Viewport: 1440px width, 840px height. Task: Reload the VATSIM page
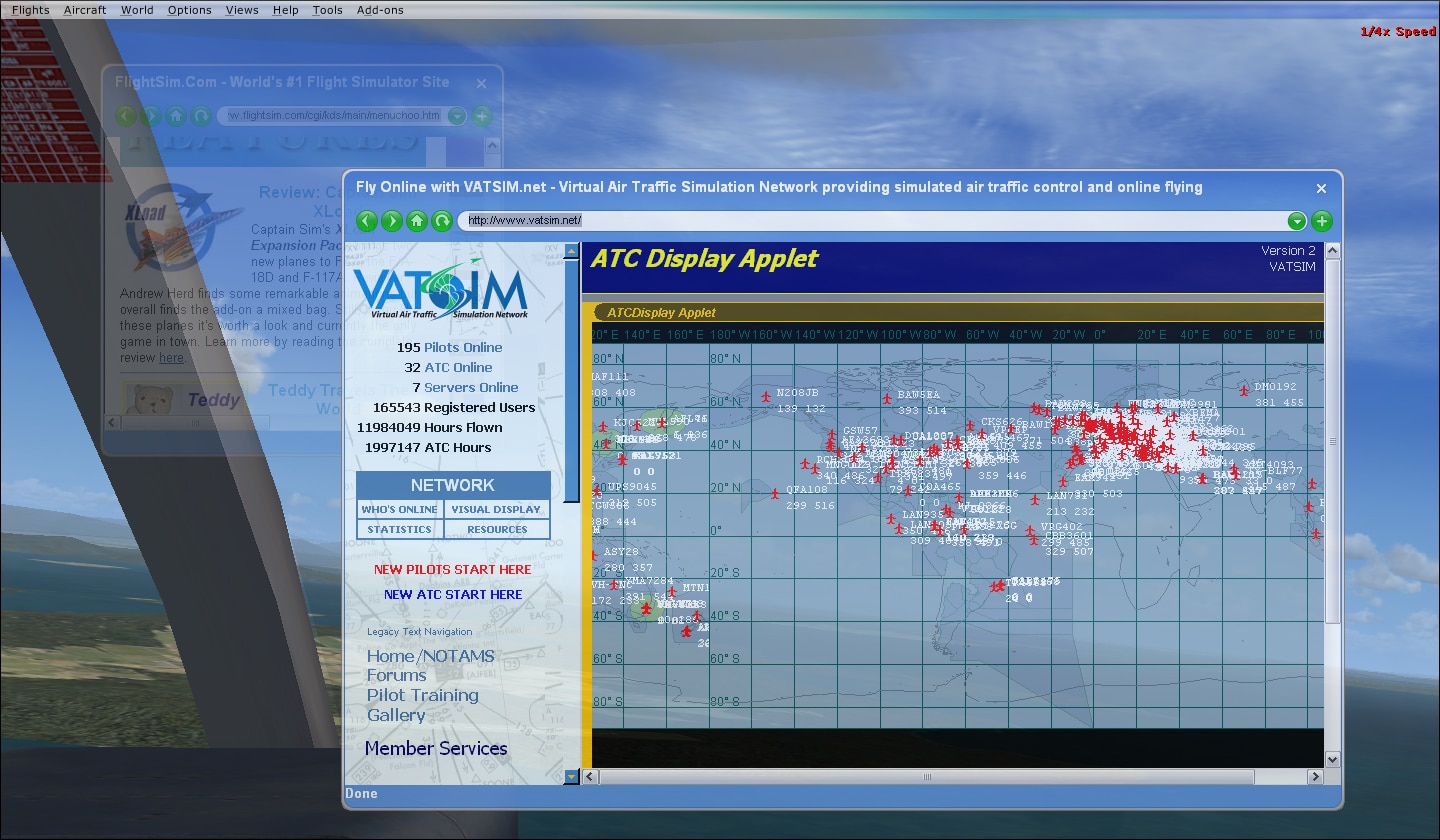(442, 221)
